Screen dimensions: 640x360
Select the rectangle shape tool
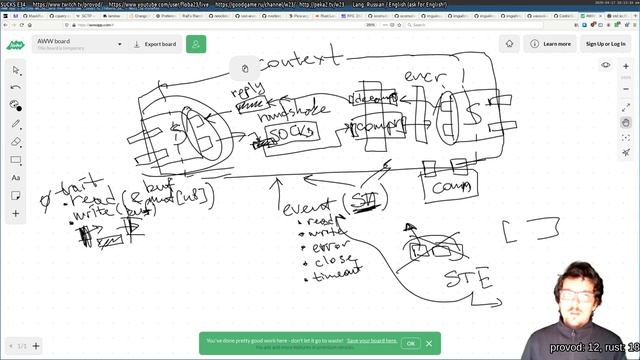pos(16,160)
